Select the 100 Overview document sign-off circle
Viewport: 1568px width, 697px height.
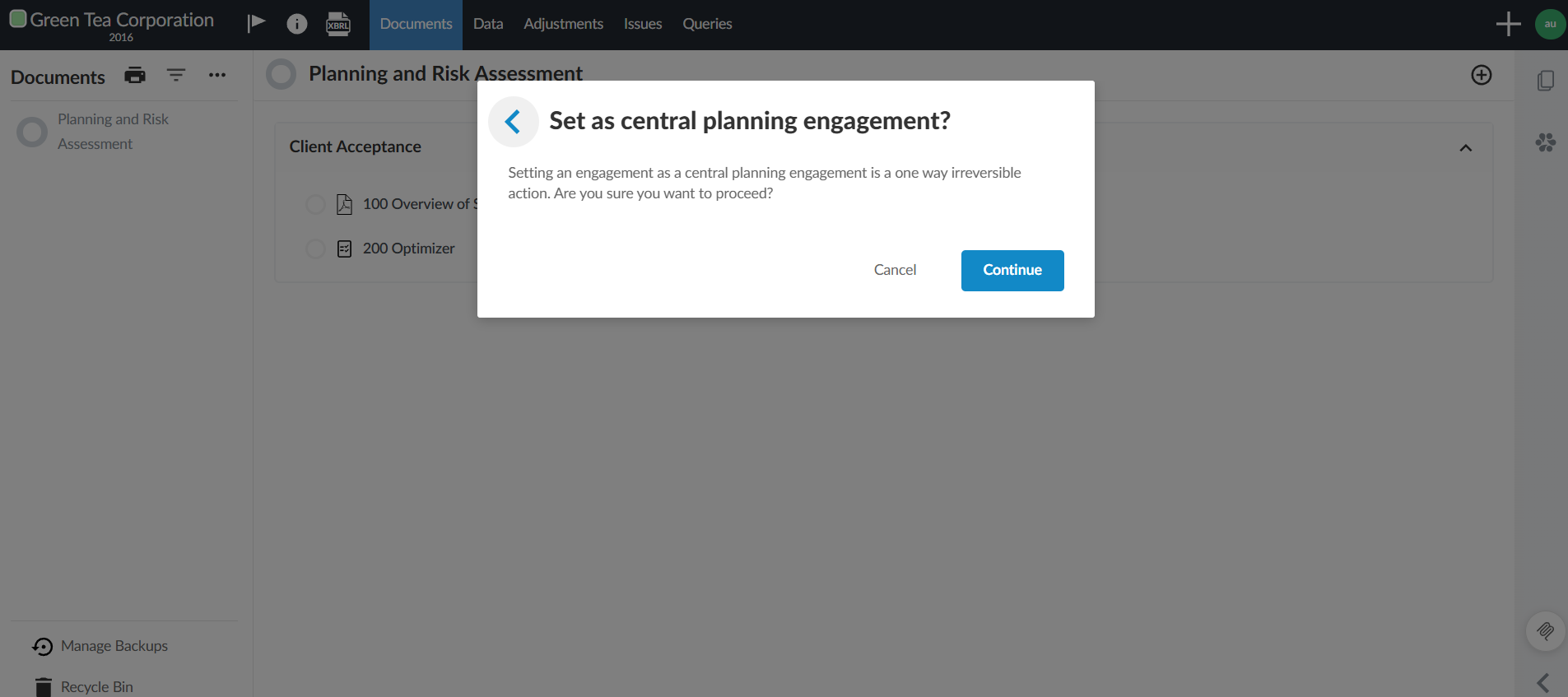315,204
